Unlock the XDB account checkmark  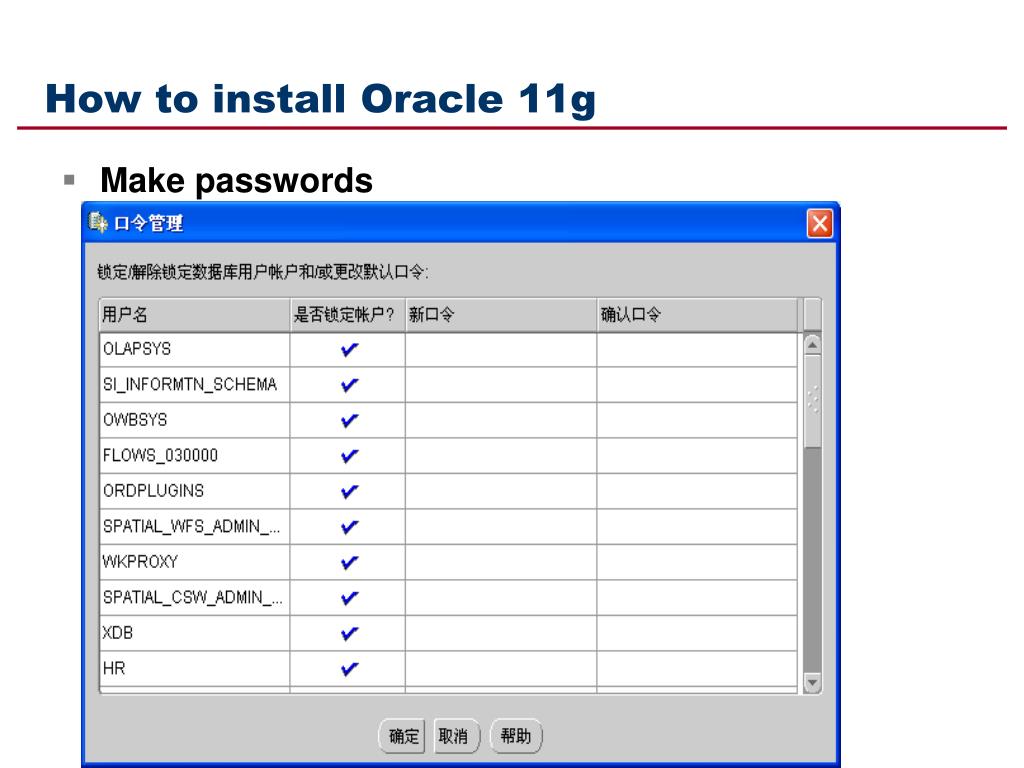(349, 634)
